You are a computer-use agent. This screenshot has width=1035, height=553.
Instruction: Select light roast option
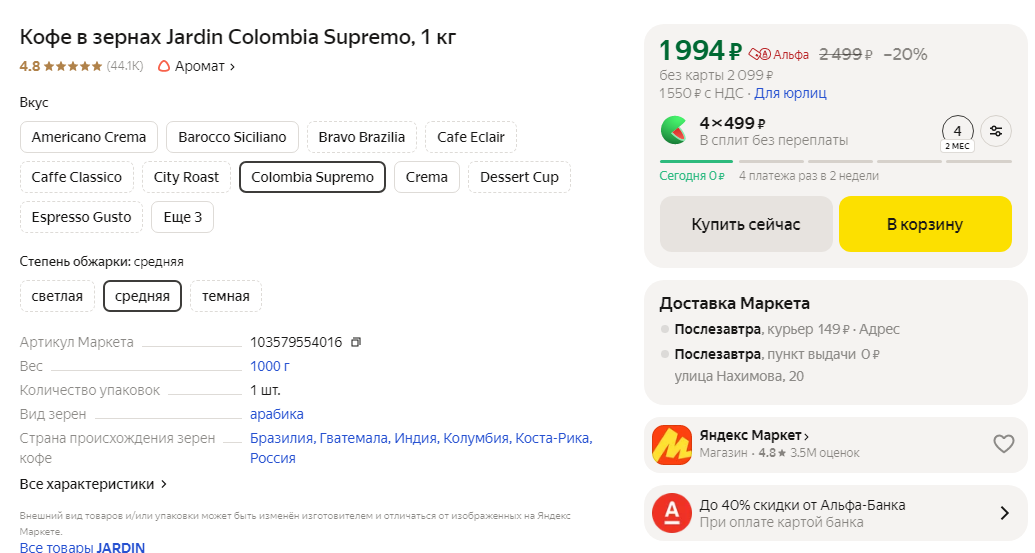pos(57,296)
